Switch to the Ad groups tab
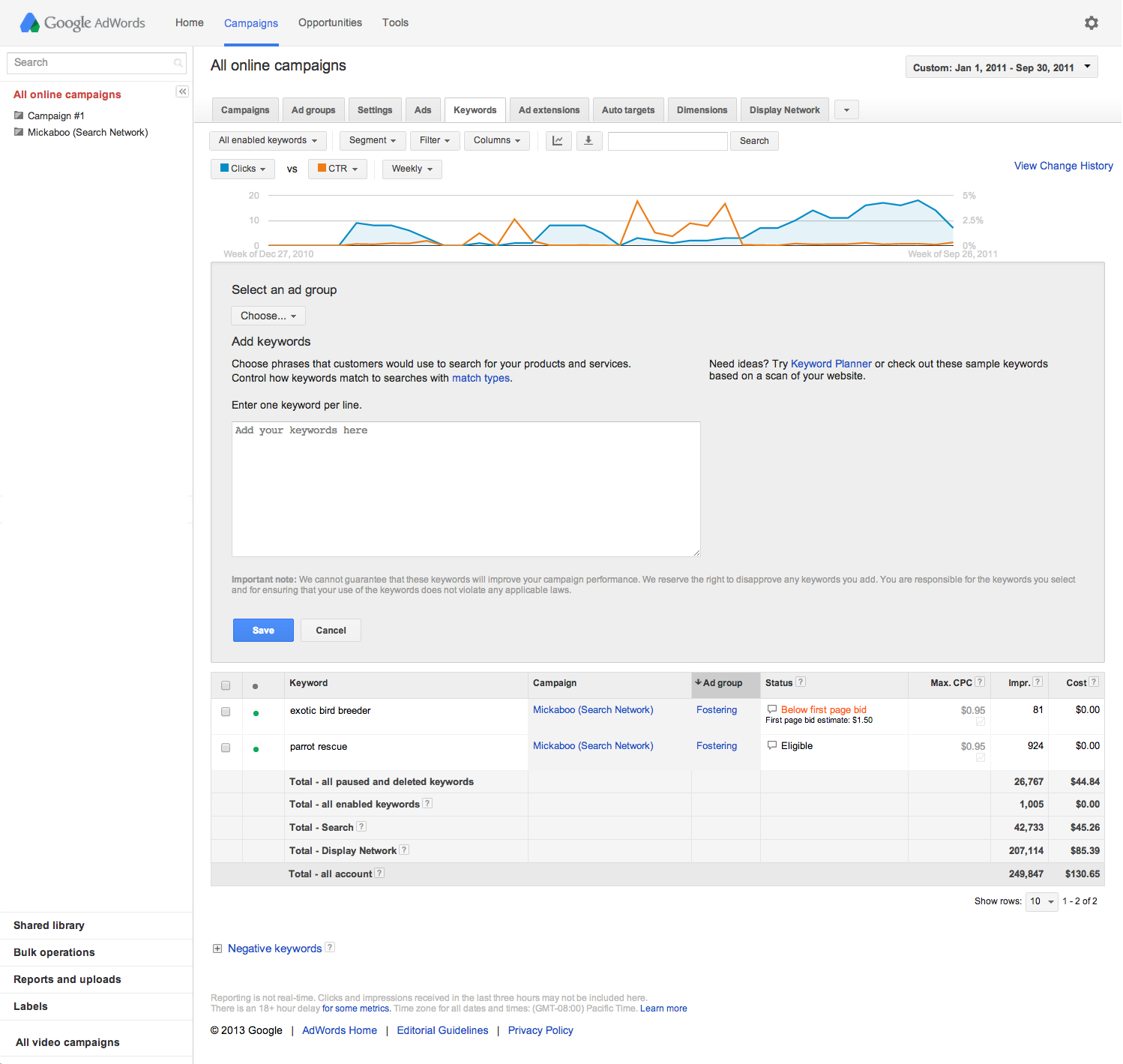Viewport: 1123px width, 1064px height. coord(313,110)
